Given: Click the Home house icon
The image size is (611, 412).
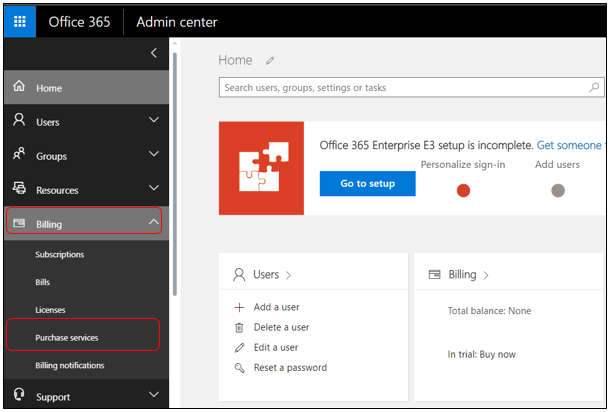Looking at the screenshot, I should pyautogui.click(x=19, y=86).
